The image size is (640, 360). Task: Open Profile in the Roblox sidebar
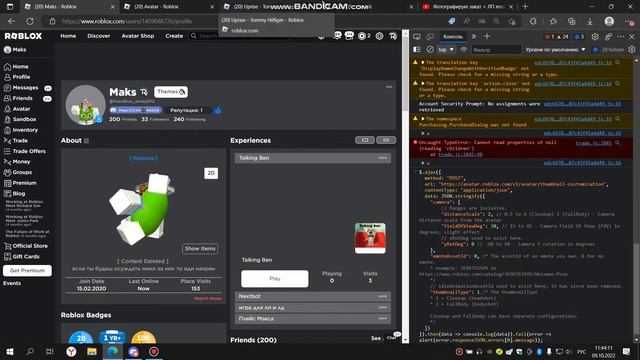click(x=17, y=77)
